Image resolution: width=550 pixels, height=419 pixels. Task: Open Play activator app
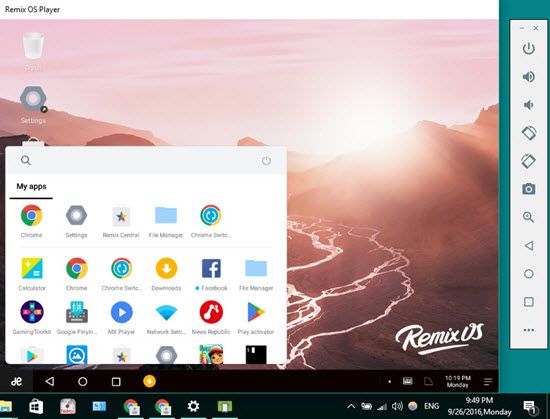(256, 317)
